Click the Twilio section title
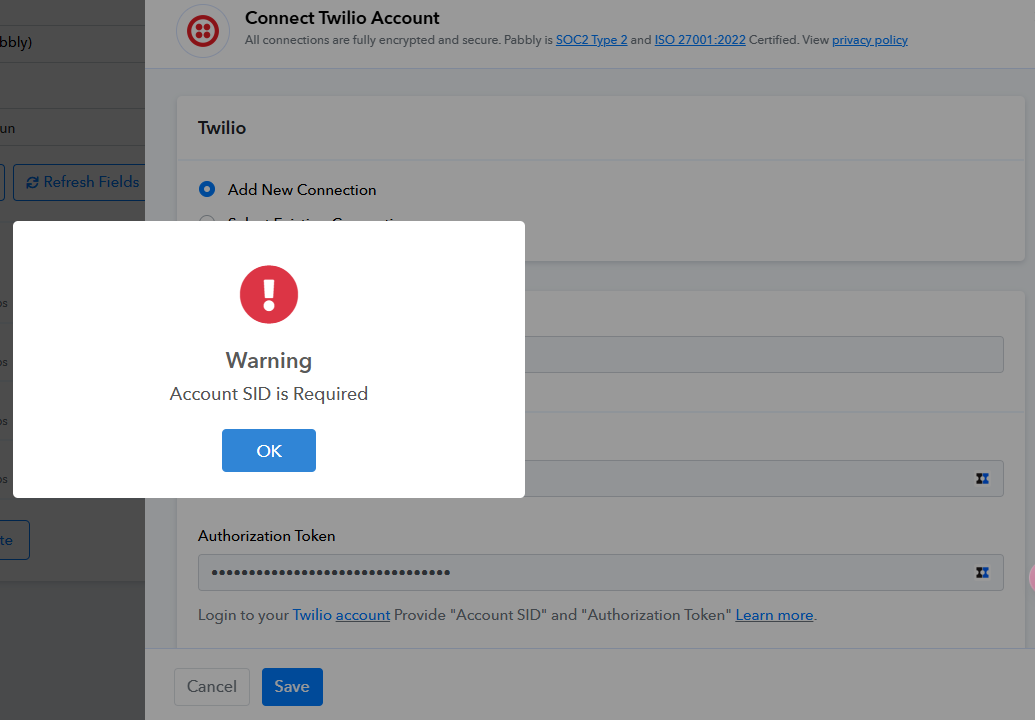Viewport: 1035px width, 720px height. (x=222, y=128)
